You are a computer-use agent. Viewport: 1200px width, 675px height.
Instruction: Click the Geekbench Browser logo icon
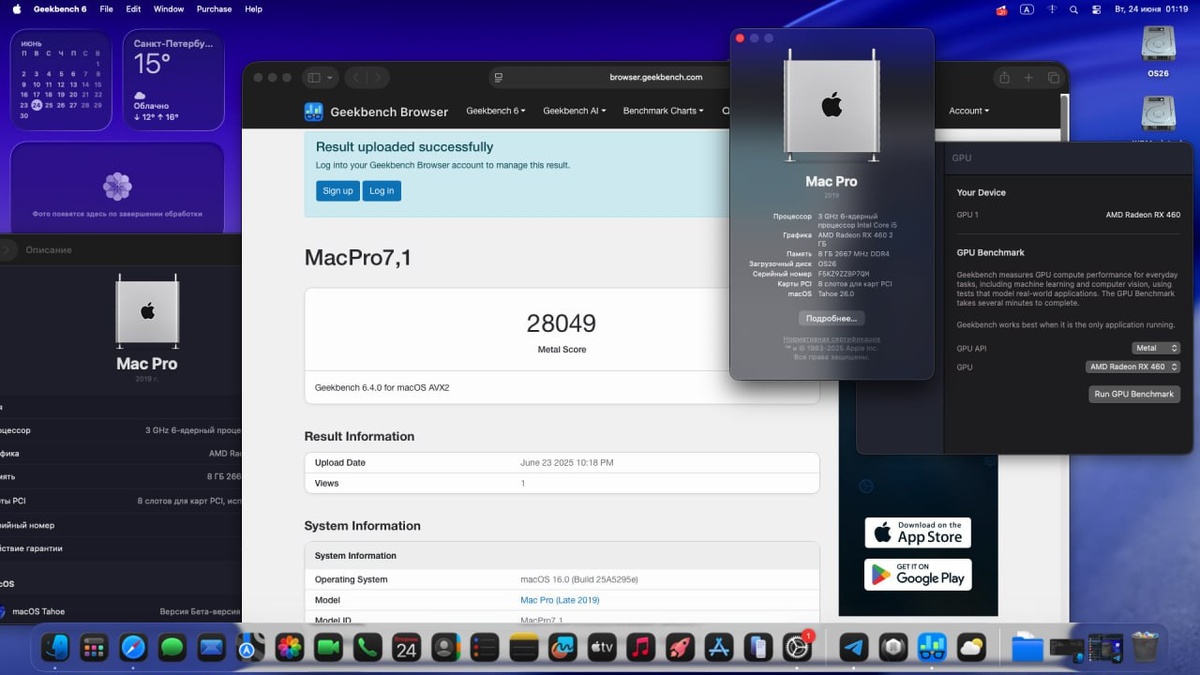(x=314, y=111)
